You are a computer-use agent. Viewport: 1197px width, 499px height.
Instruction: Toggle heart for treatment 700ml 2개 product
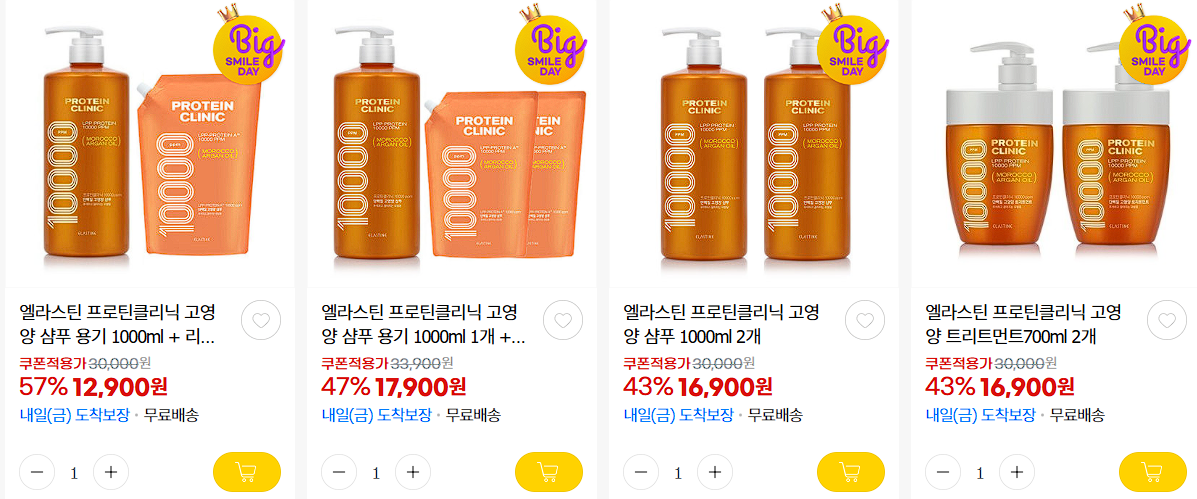1167,320
